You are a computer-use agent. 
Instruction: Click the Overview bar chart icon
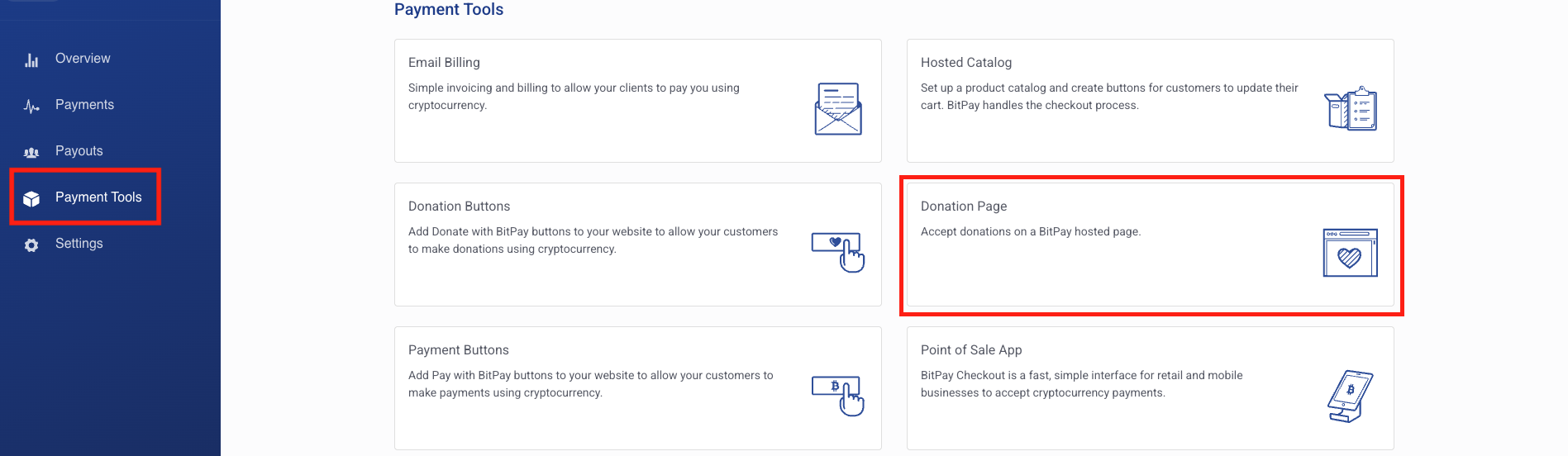(x=31, y=59)
